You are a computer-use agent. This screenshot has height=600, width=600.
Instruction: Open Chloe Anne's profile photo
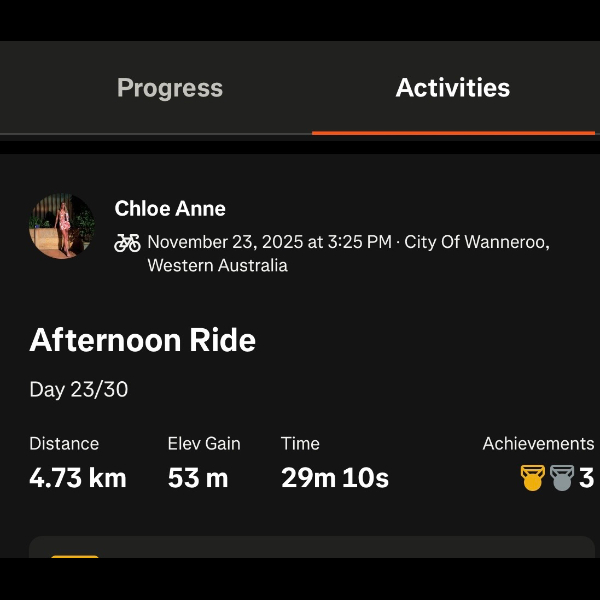coord(62,226)
